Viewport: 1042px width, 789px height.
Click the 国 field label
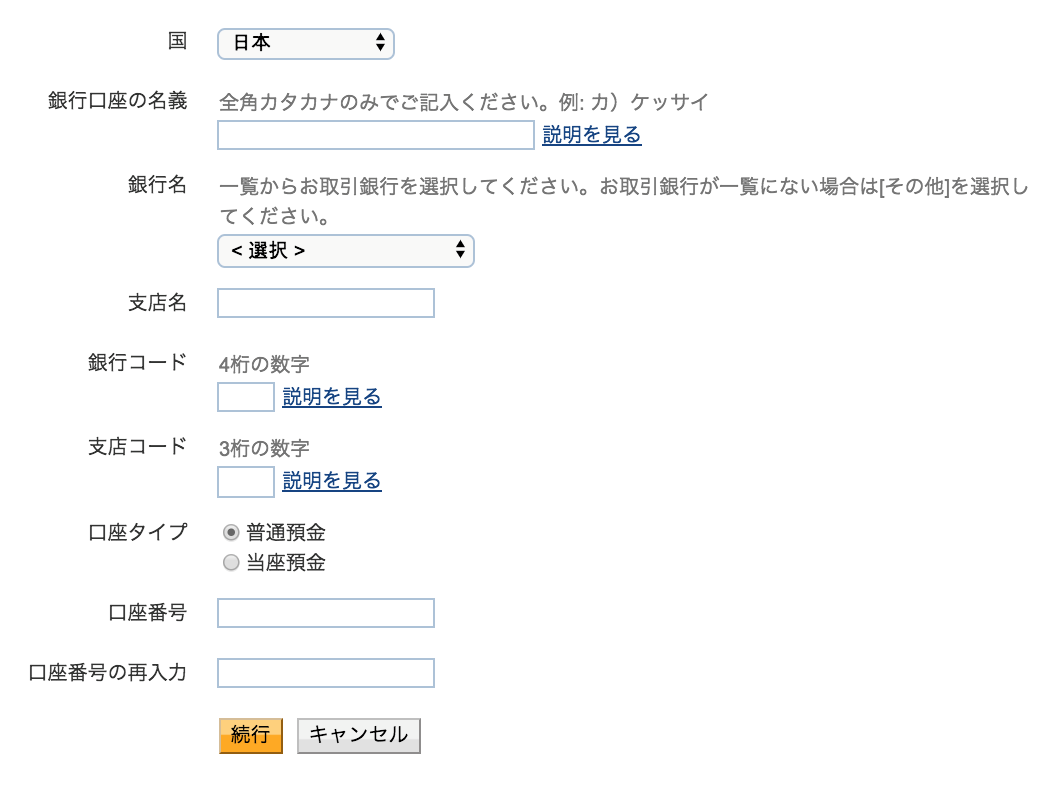(x=177, y=41)
